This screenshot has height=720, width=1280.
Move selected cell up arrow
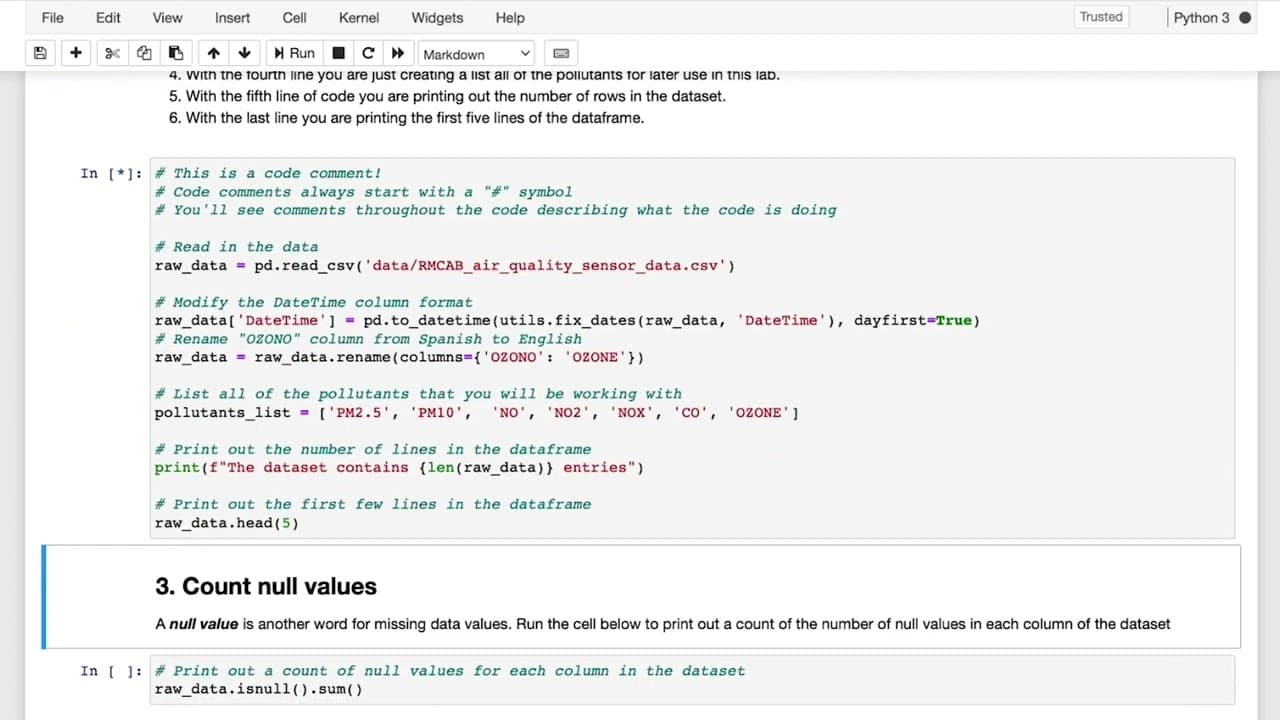[213, 53]
